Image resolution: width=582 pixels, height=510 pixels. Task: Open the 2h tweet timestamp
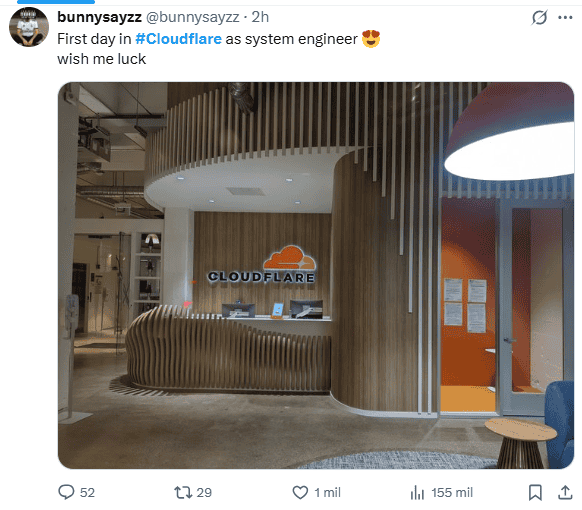point(260,17)
